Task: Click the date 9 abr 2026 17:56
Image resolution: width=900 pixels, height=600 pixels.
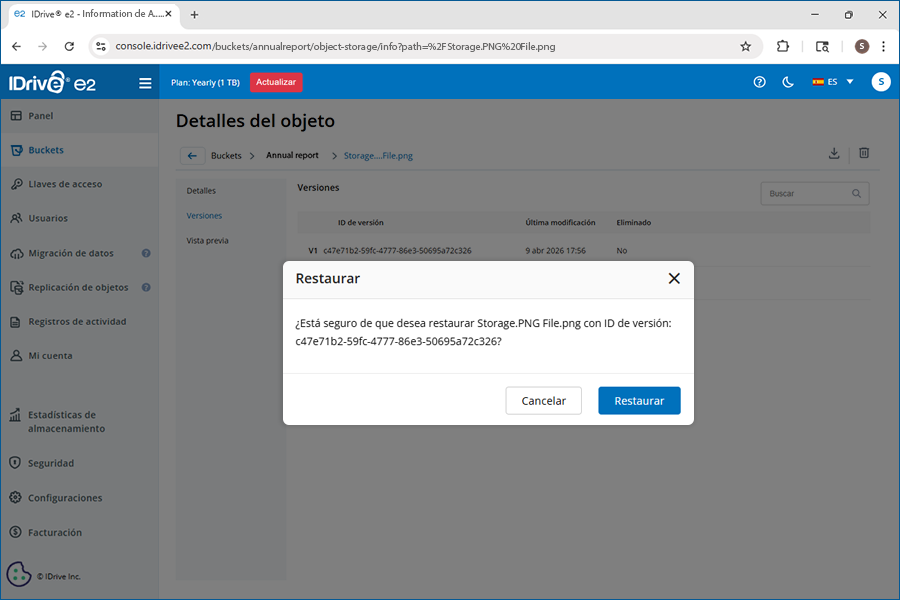Action: 555,250
